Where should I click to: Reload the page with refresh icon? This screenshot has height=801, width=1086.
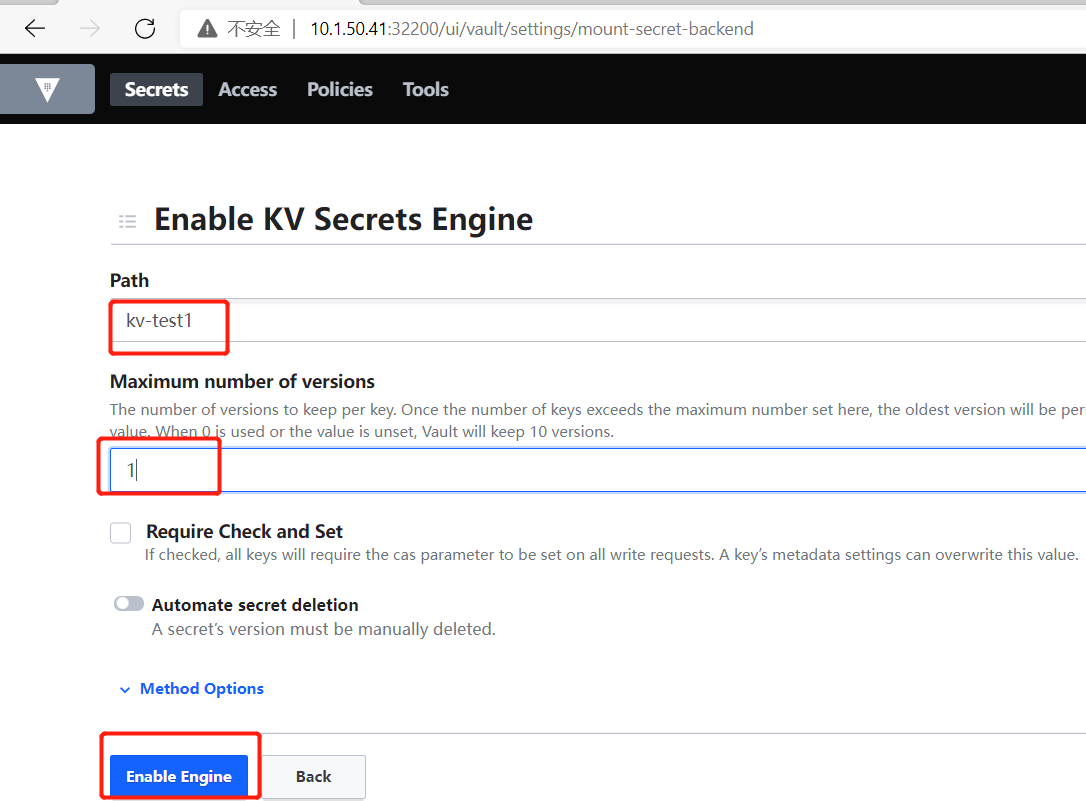(x=145, y=28)
